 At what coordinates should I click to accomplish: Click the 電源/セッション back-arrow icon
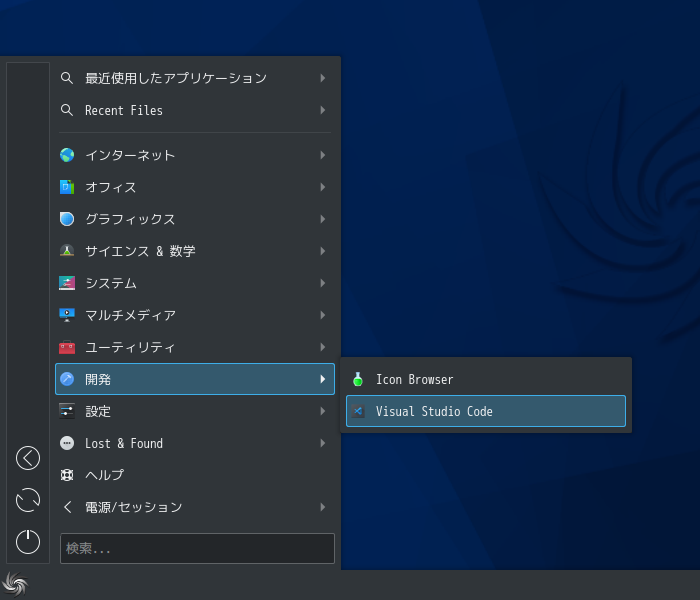click(x=67, y=507)
